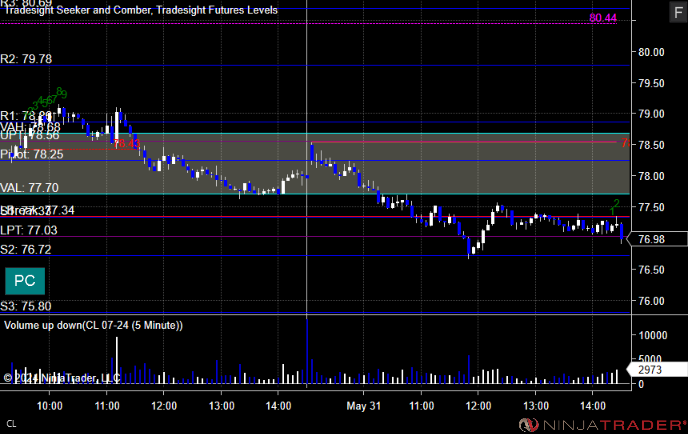Image resolution: width=688 pixels, height=434 pixels.
Task: Click the first 12:00 time axis label
Action: (164, 405)
